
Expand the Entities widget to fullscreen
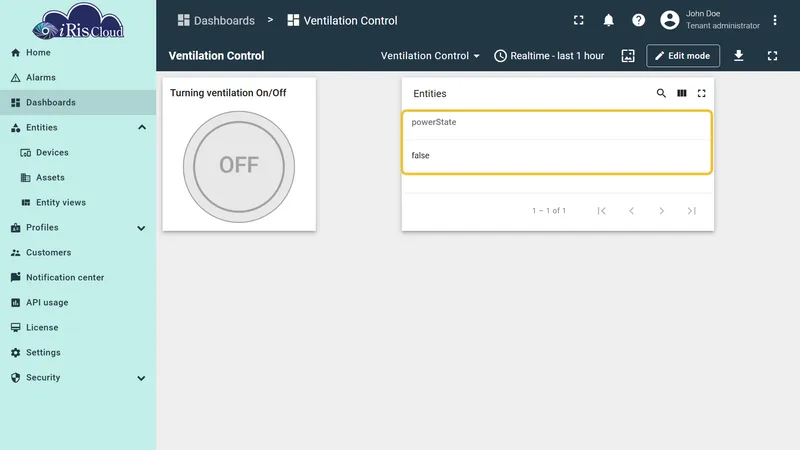702,93
